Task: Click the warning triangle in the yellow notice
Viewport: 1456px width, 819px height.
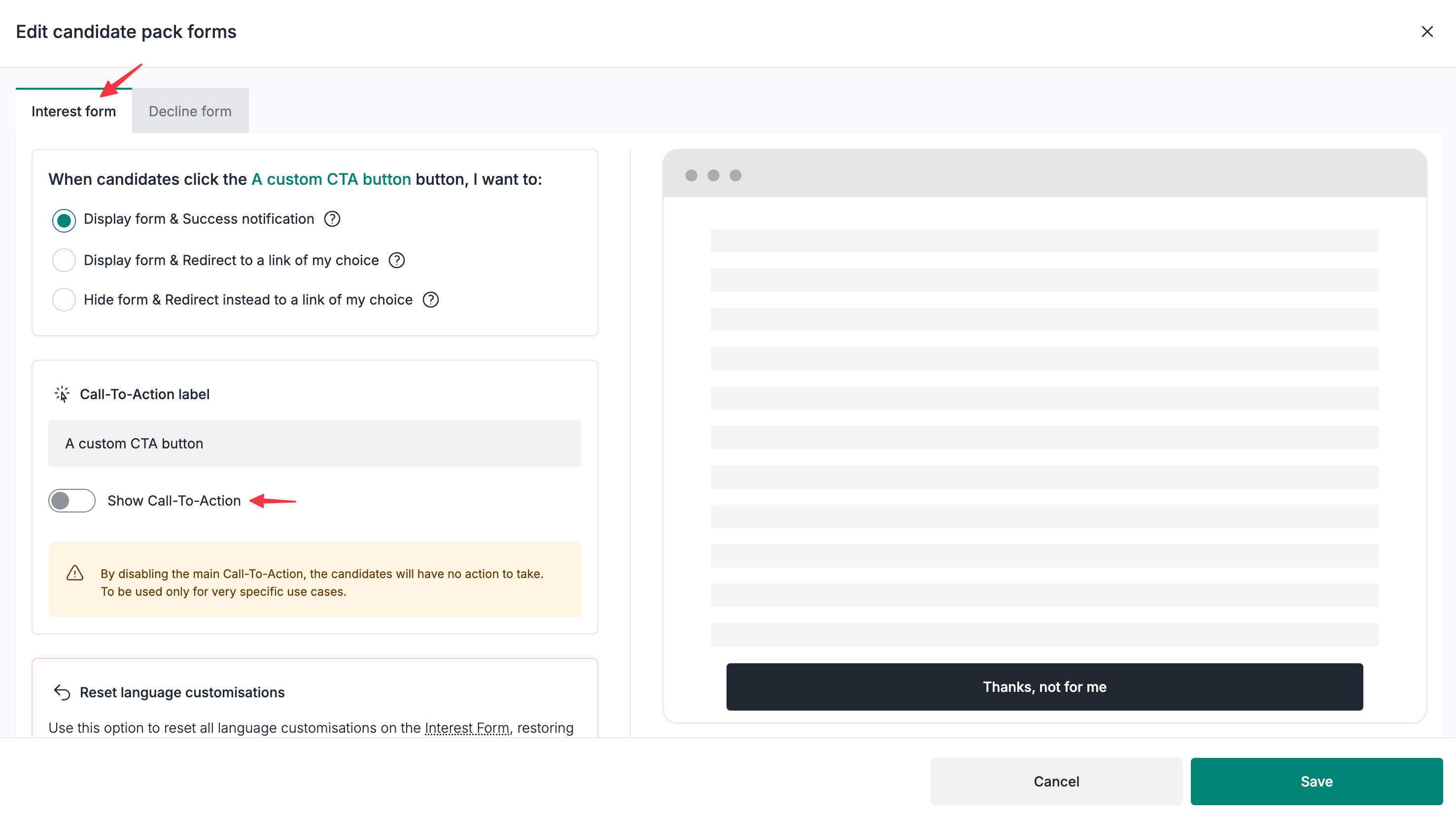Action: point(75,573)
